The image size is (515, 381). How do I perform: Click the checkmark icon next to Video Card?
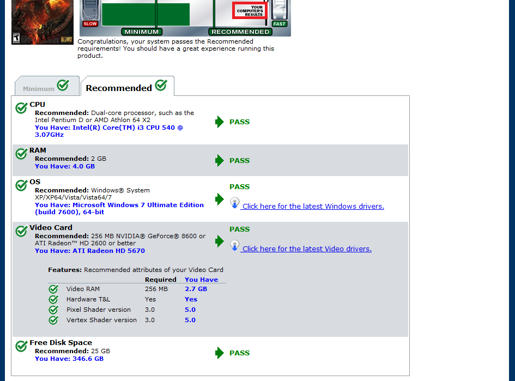tap(21, 231)
